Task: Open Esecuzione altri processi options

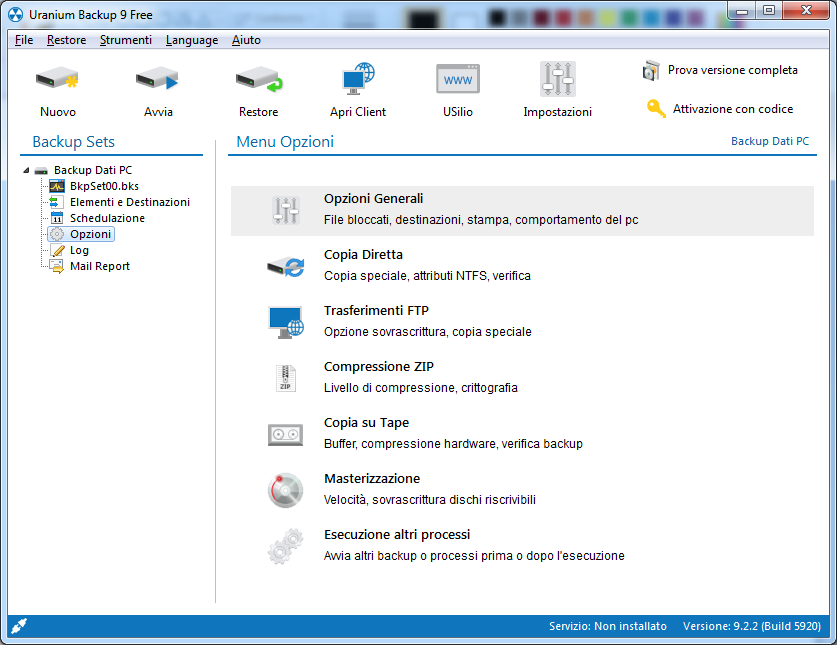Action: 397,535
